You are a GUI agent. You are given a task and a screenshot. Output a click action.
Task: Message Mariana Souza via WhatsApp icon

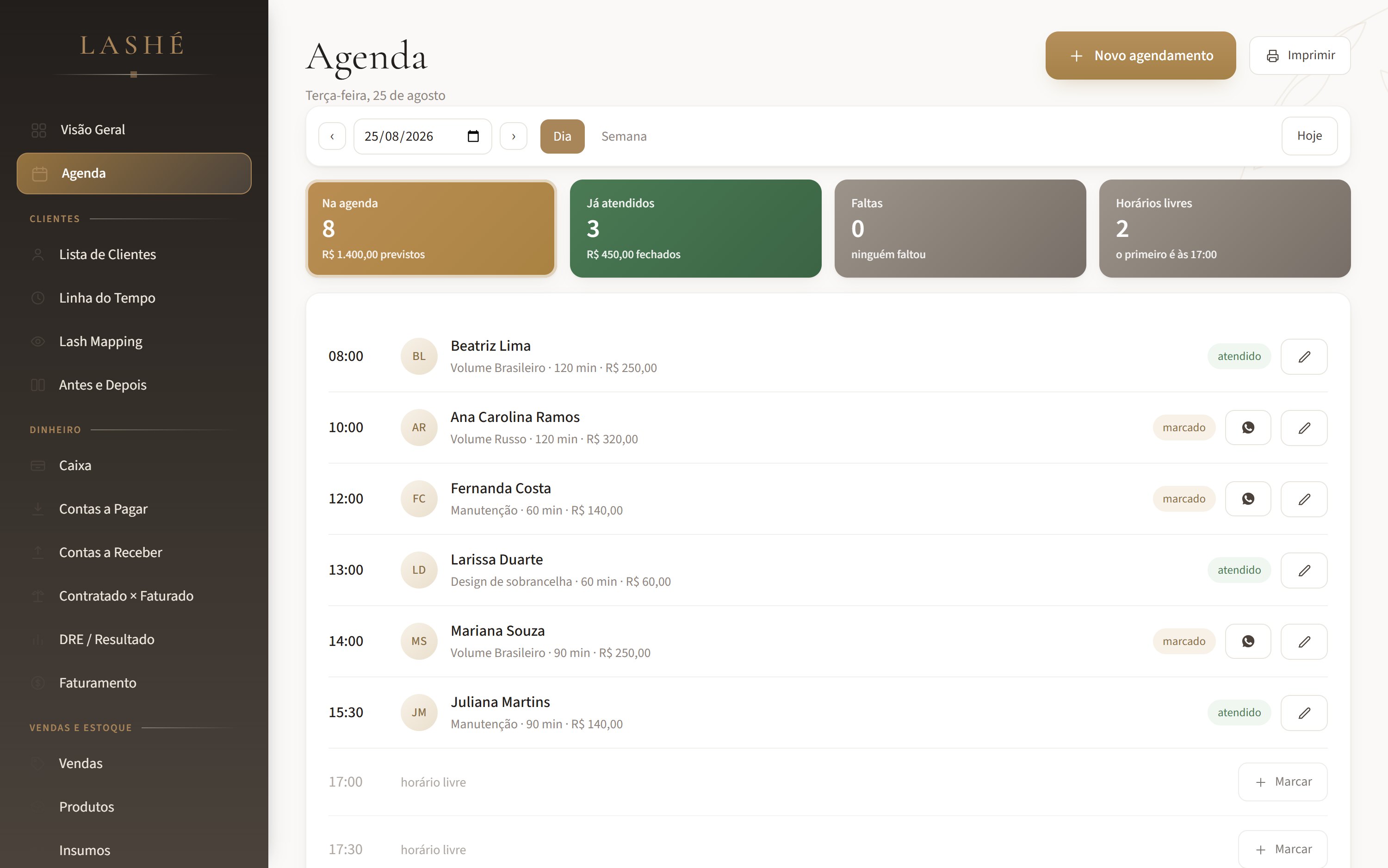(1248, 641)
